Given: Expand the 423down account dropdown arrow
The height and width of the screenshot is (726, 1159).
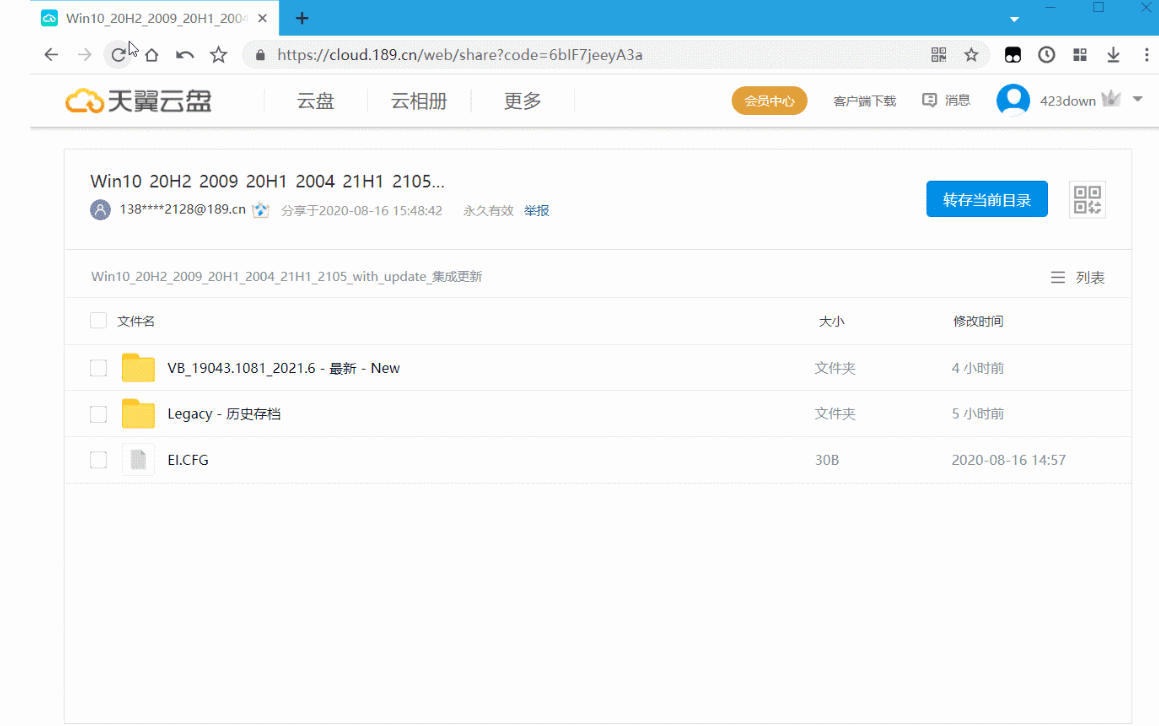Looking at the screenshot, I should pos(1138,99).
